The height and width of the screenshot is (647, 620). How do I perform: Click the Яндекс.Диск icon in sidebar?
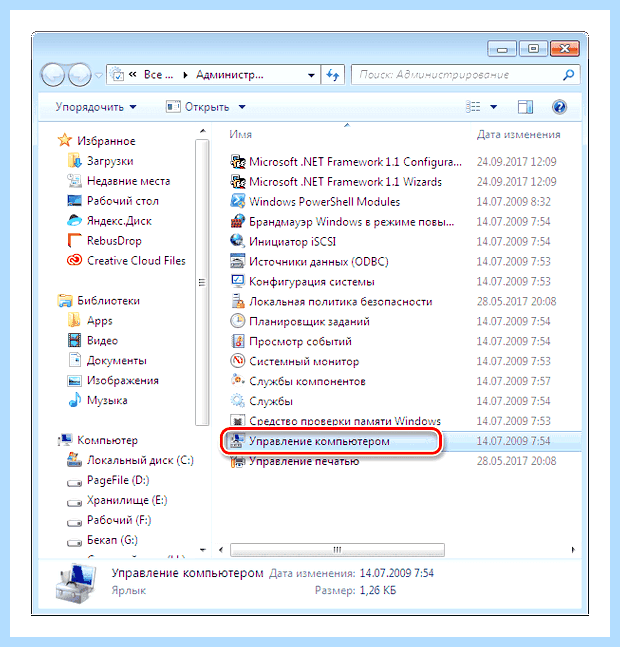click(x=74, y=221)
